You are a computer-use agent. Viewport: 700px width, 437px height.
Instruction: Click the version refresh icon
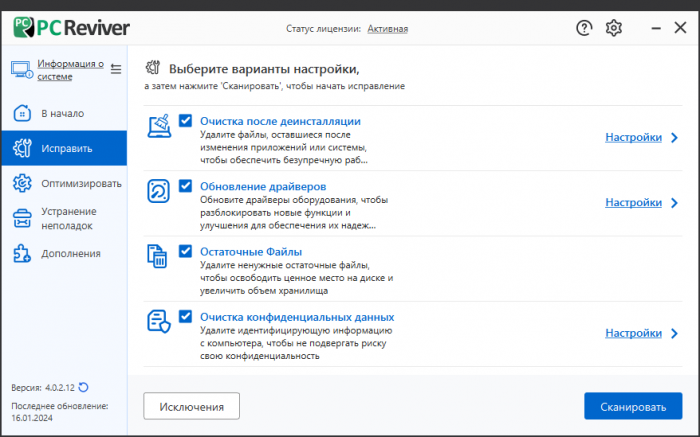pyautogui.click(x=83, y=387)
